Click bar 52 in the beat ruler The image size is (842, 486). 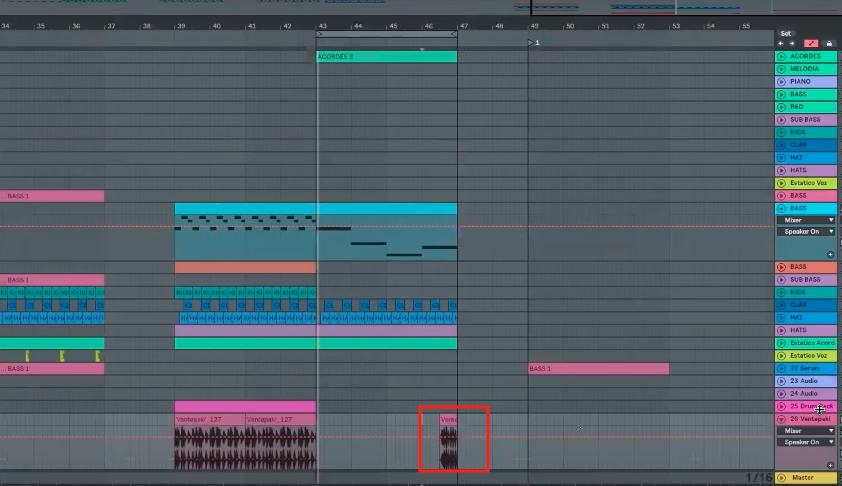(x=640, y=26)
